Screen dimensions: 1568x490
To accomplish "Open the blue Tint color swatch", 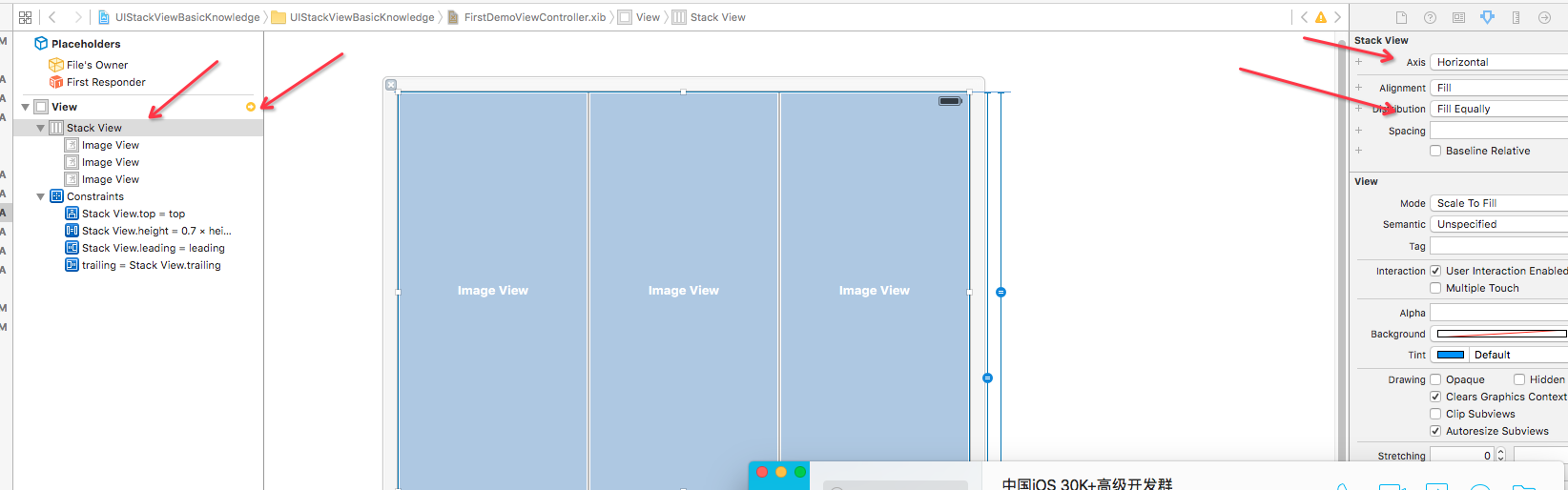I will 1450,355.
